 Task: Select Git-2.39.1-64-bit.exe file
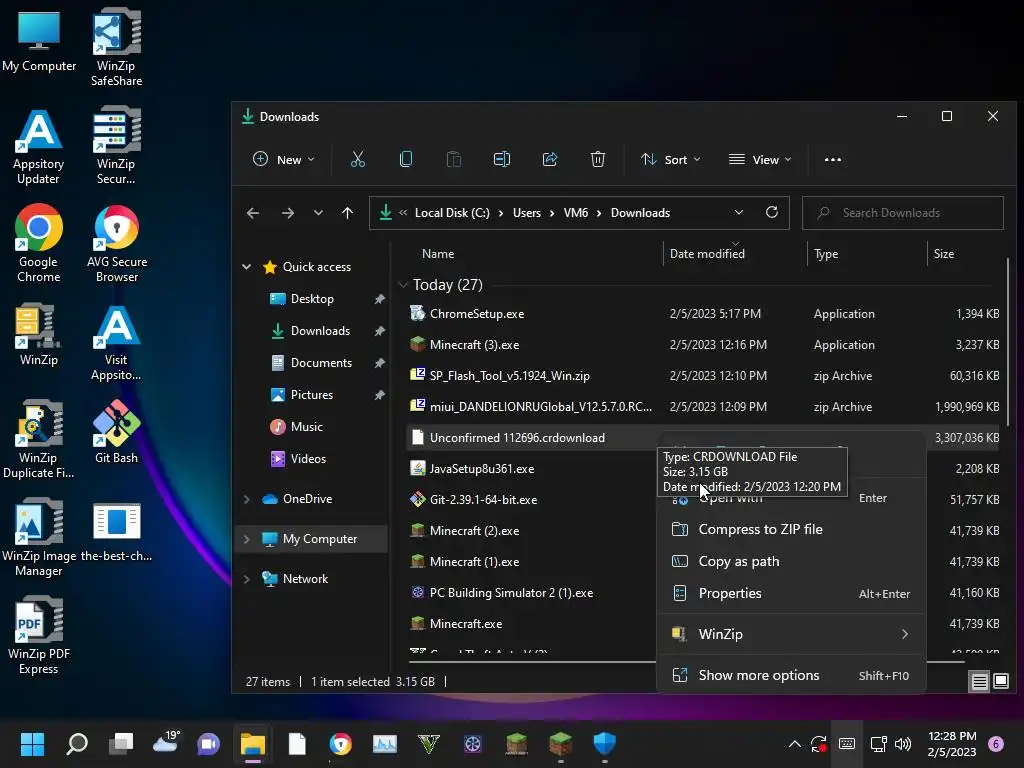click(483, 500)
